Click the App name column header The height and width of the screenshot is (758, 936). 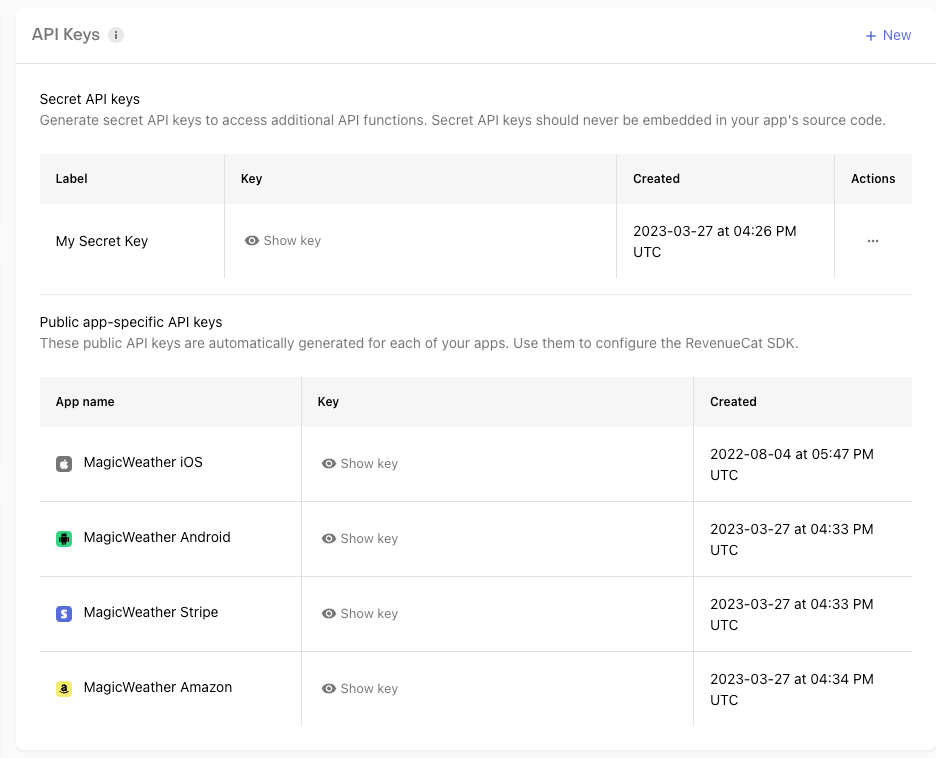click(x=85, y=402)
